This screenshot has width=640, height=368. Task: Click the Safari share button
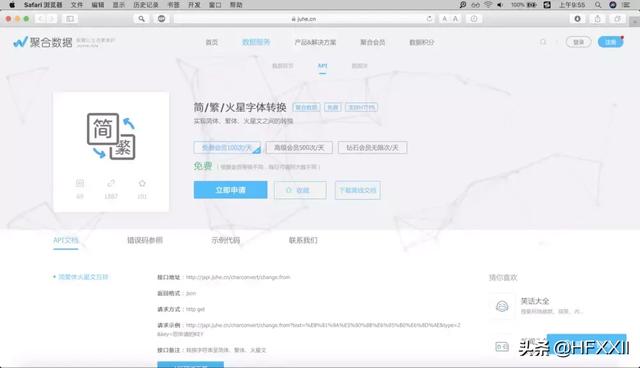point(598,19)
